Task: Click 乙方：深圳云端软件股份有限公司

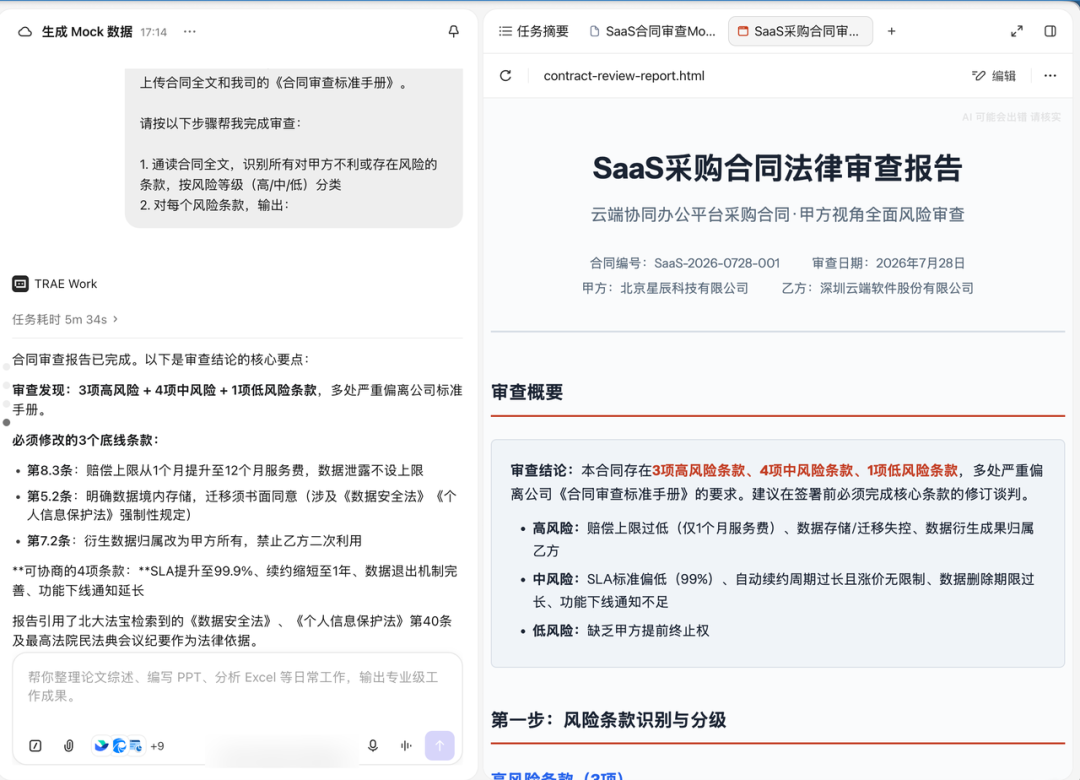Action: click(878, 288)
